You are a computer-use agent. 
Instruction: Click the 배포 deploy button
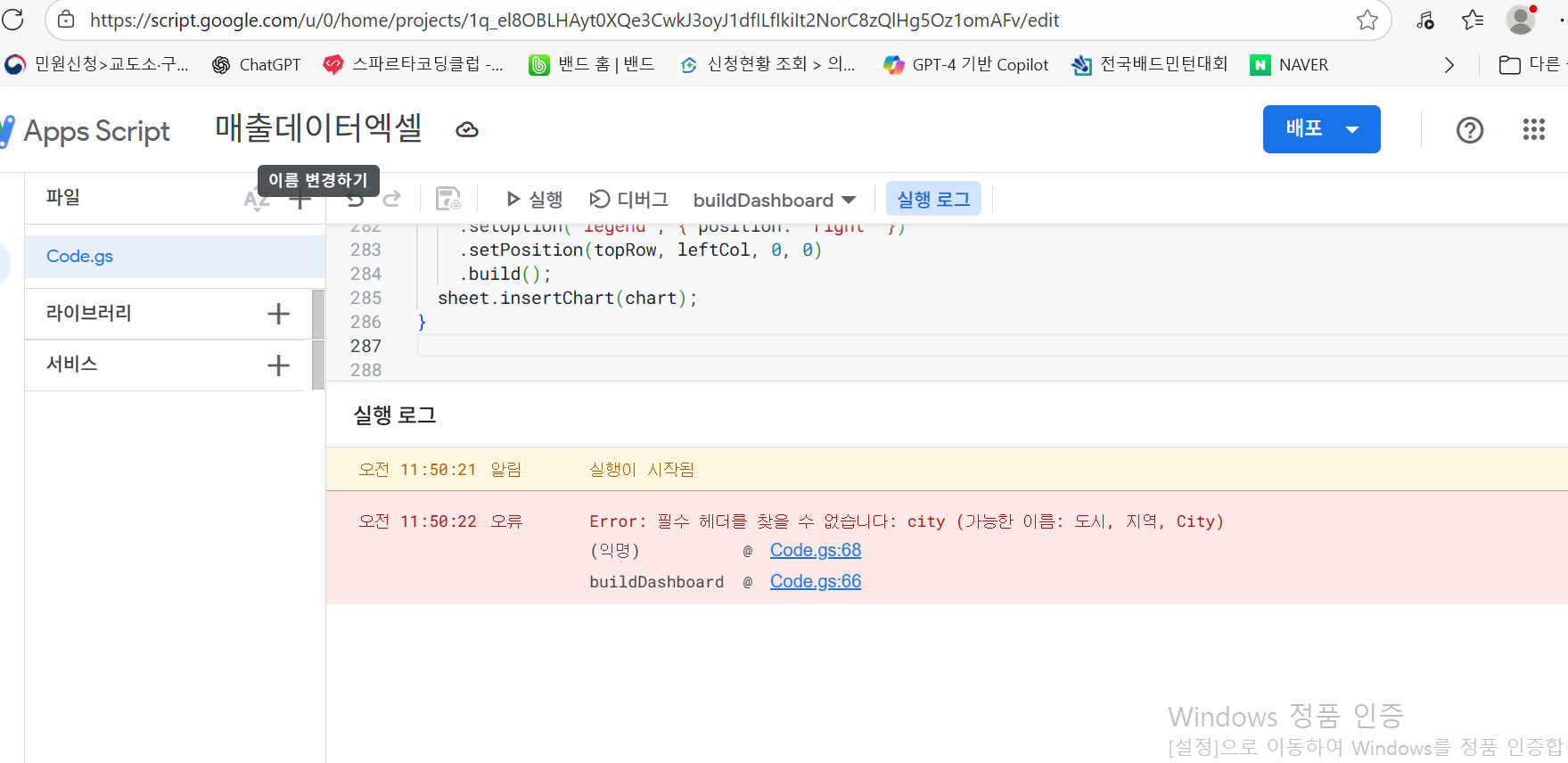click(x=1321, y=129)
